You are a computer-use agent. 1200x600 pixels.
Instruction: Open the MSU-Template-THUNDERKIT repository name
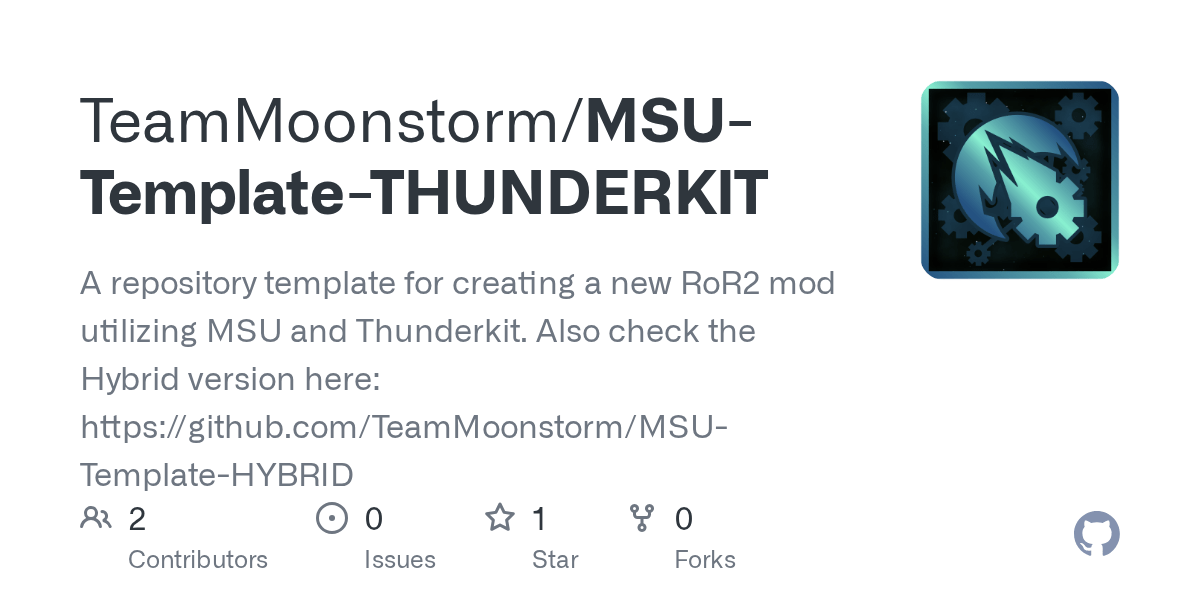(x=425, y=192)
